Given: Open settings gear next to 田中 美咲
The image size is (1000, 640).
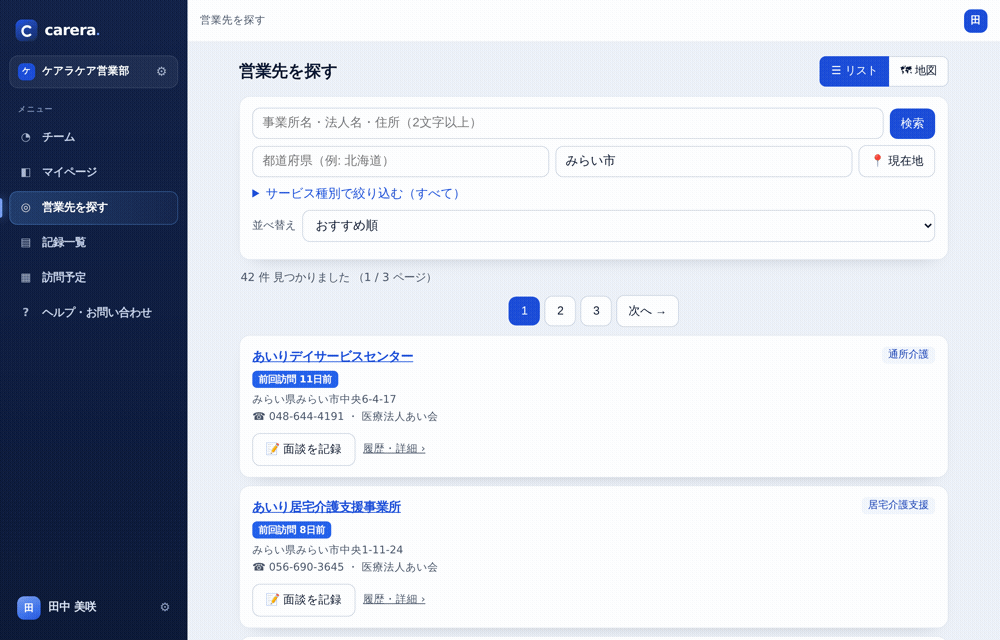Looking at the screenshot, I should click(165, 607).
